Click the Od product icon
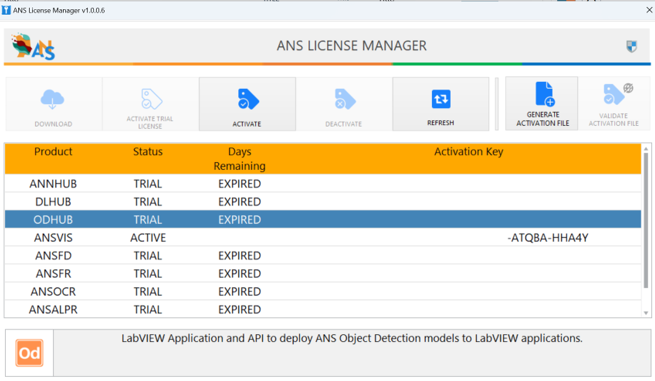Screen dimensions: 655x381 30,353
